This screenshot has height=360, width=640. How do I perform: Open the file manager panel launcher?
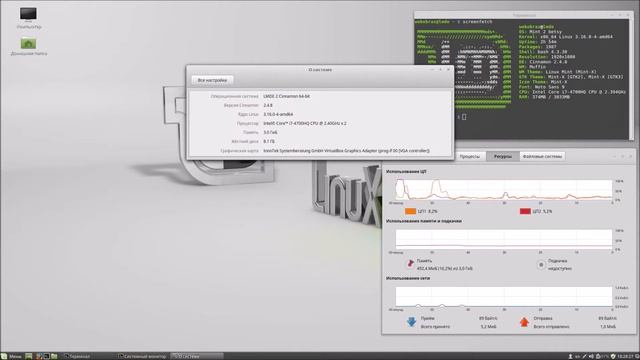point(54,356)
